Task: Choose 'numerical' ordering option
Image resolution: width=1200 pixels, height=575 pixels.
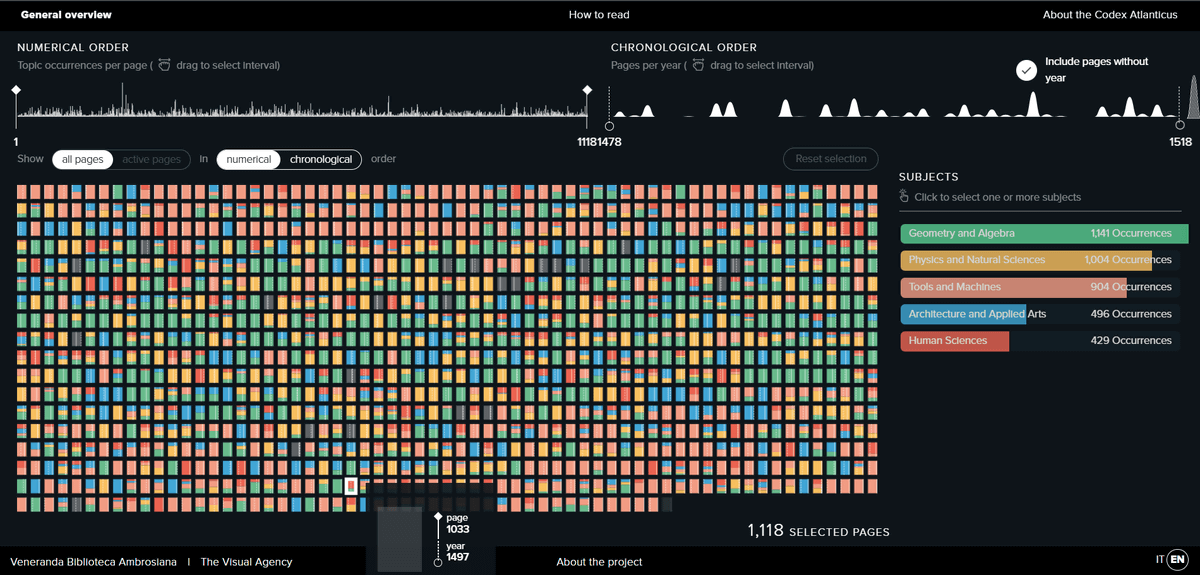Action: 248,159
